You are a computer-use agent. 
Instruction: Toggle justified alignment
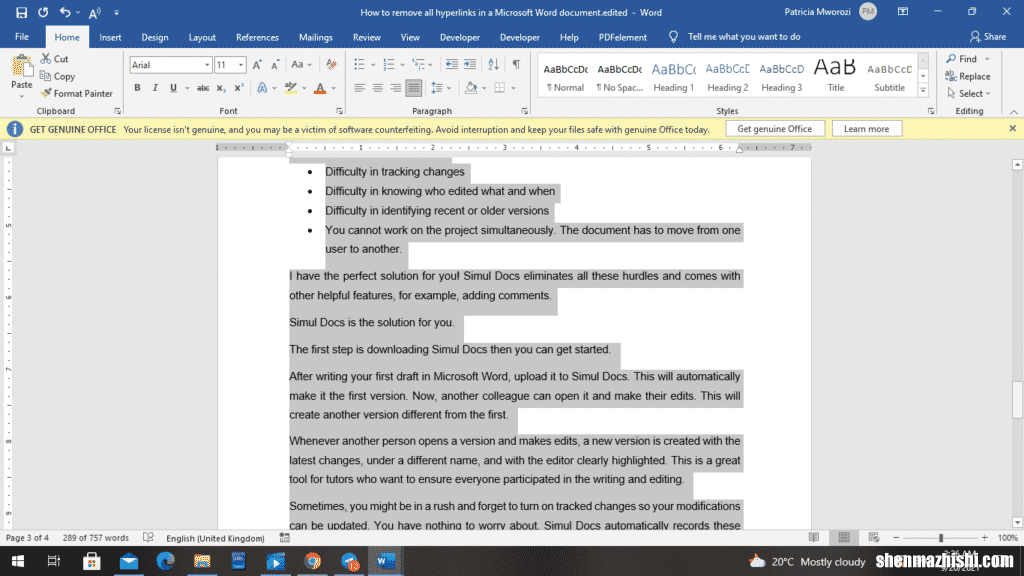click(413, 88)
